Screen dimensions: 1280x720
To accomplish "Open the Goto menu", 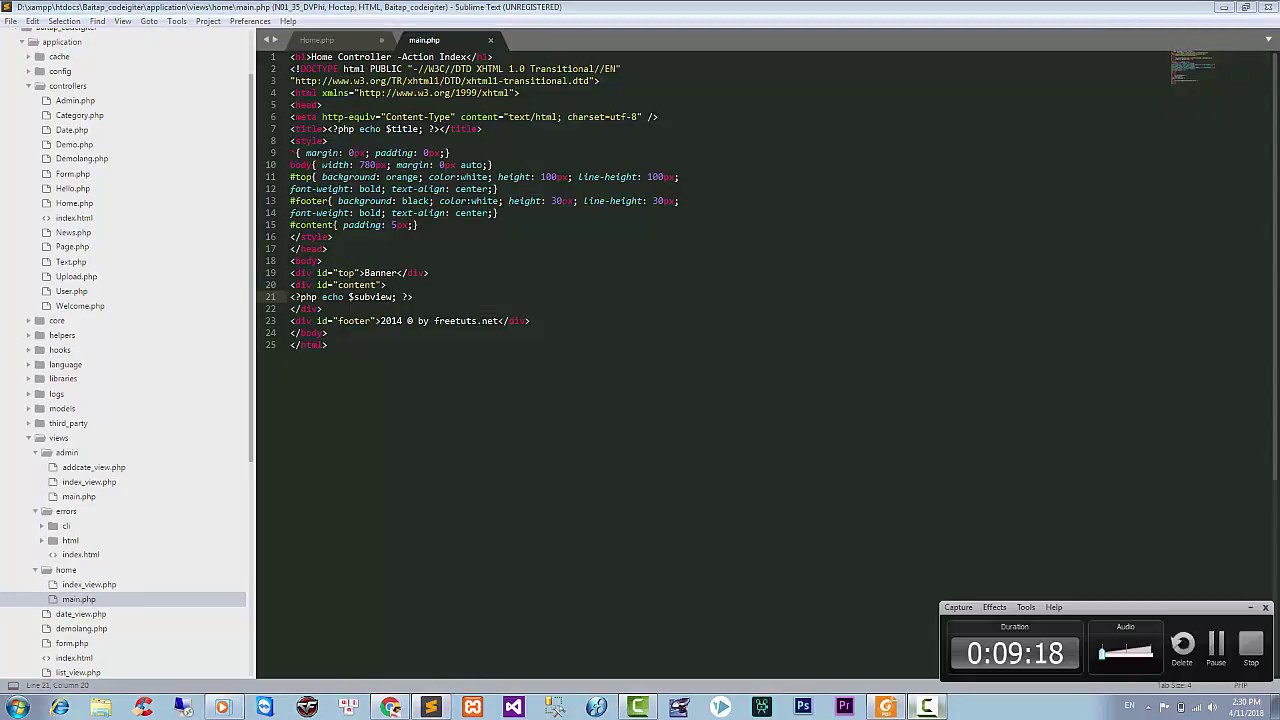I will point(149,21).
